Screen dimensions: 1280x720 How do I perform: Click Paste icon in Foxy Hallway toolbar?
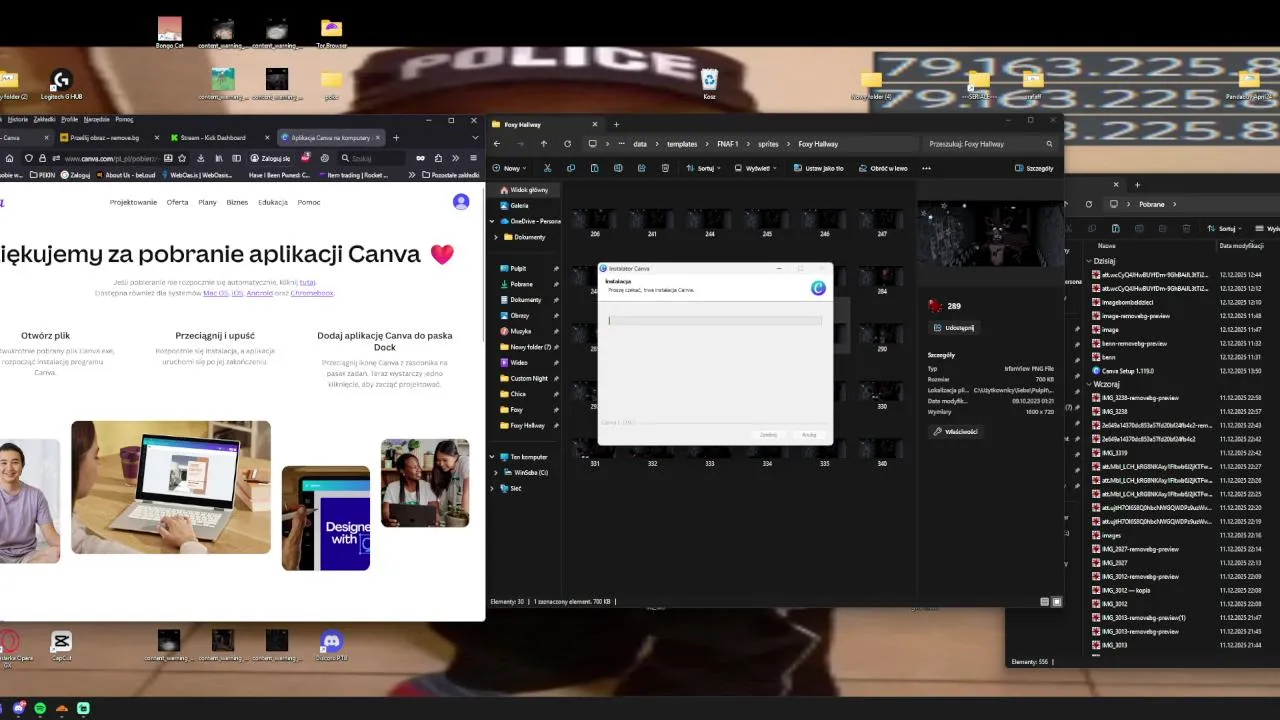click(594, 168)
